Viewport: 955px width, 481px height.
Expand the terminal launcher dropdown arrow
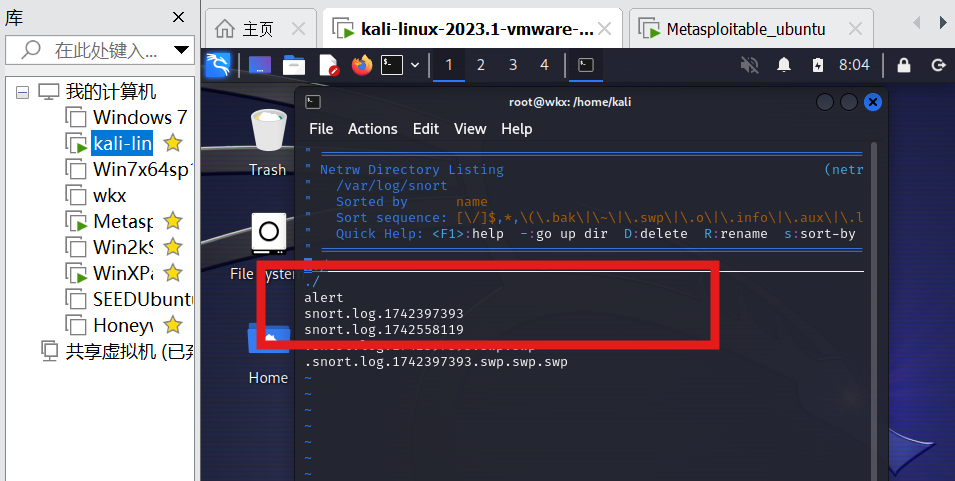pos(415,65)
